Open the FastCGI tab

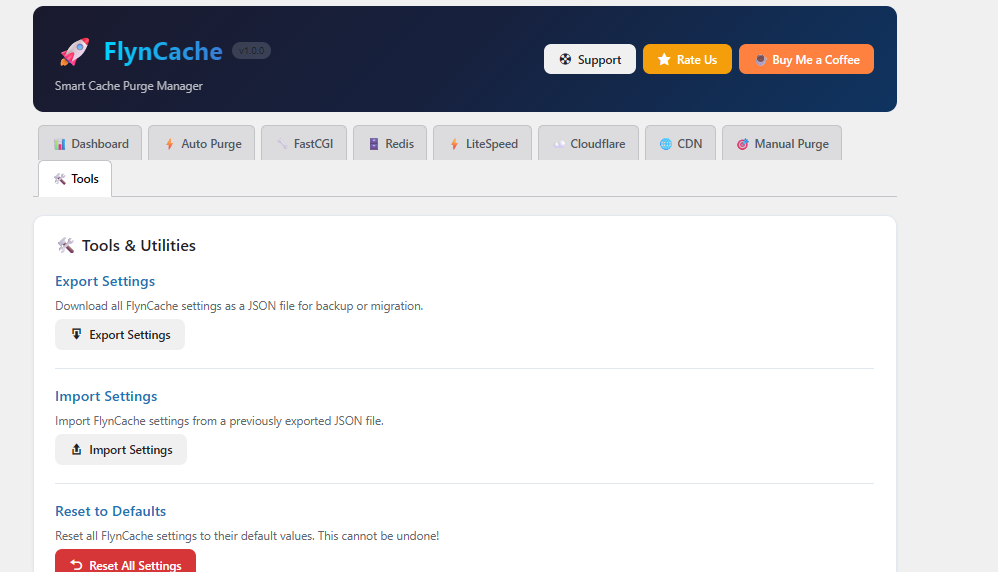[304, 143]
